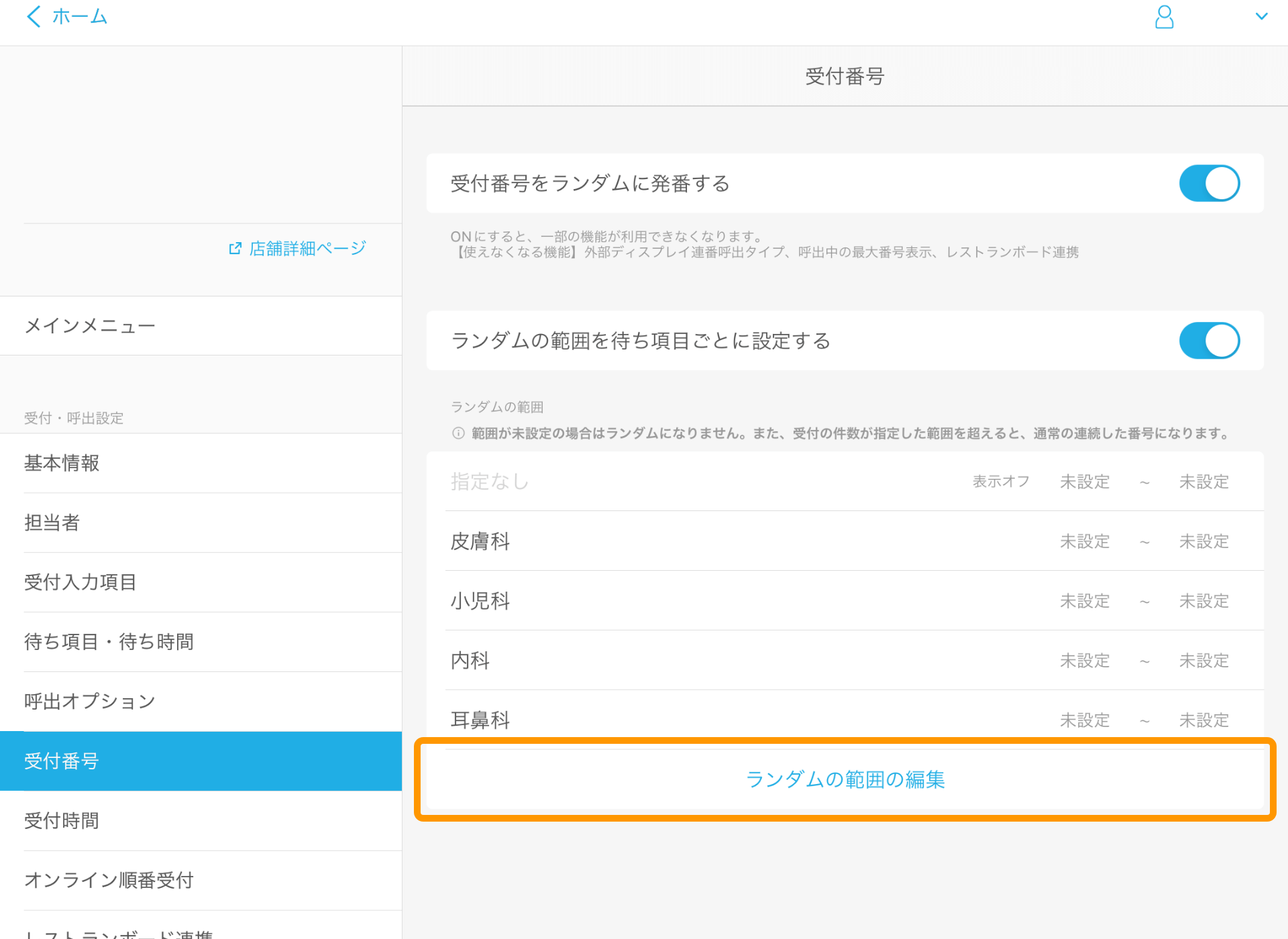Click the 受付番号 page title

click(845, 76)
